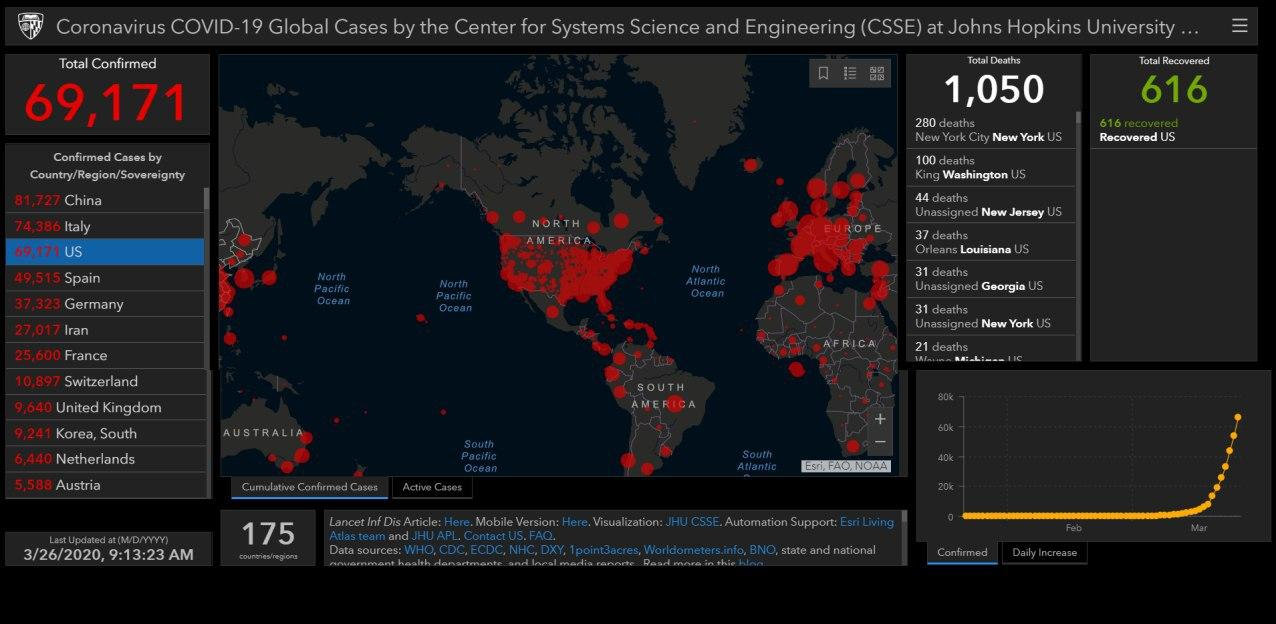Image resolution: width=1276 pixels, height=624 pixels.
Task: Click the dashboard title in the header
Action: [x=627, y=27]
